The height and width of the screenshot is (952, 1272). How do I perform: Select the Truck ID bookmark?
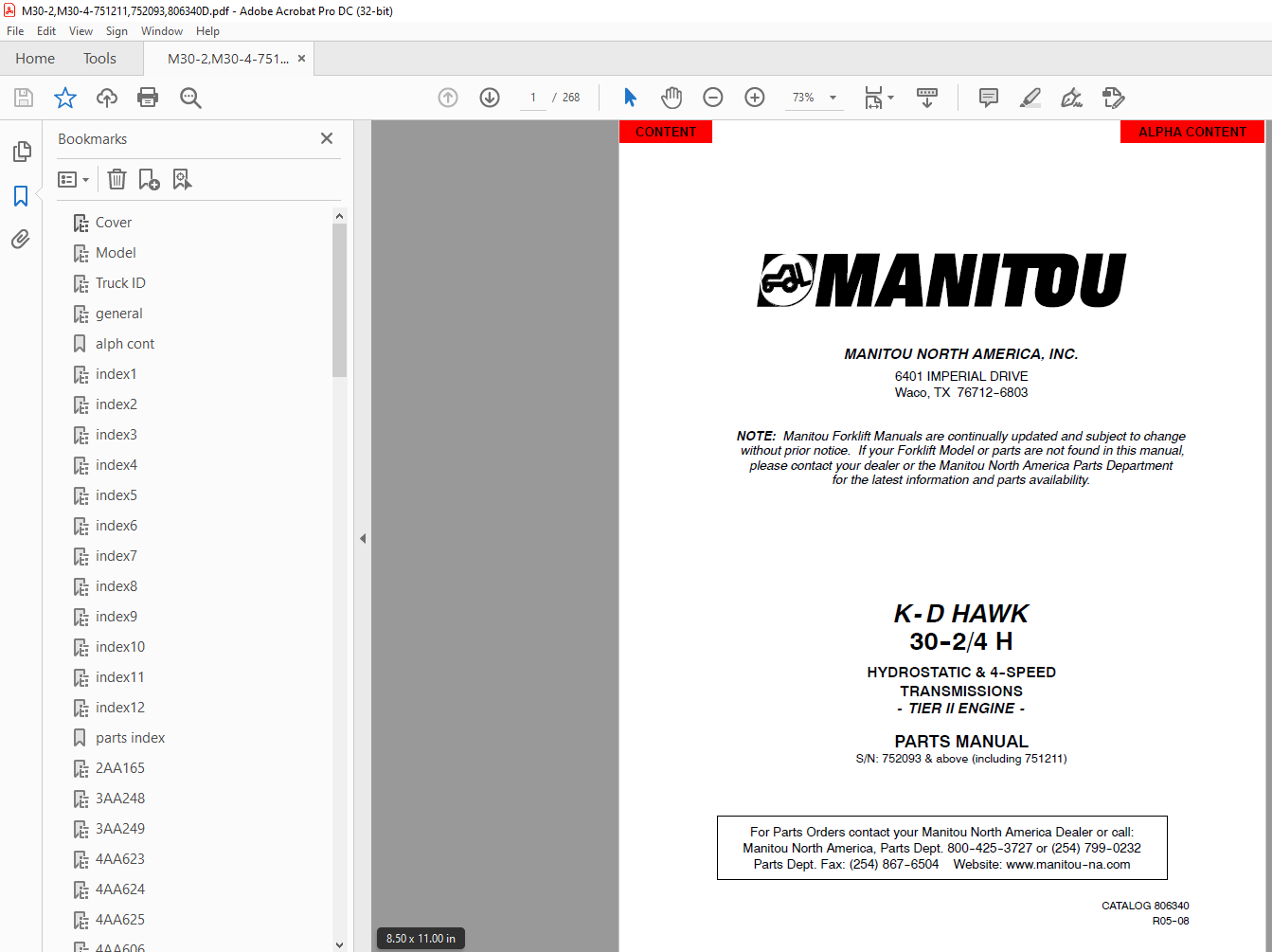tap(120, 283)
